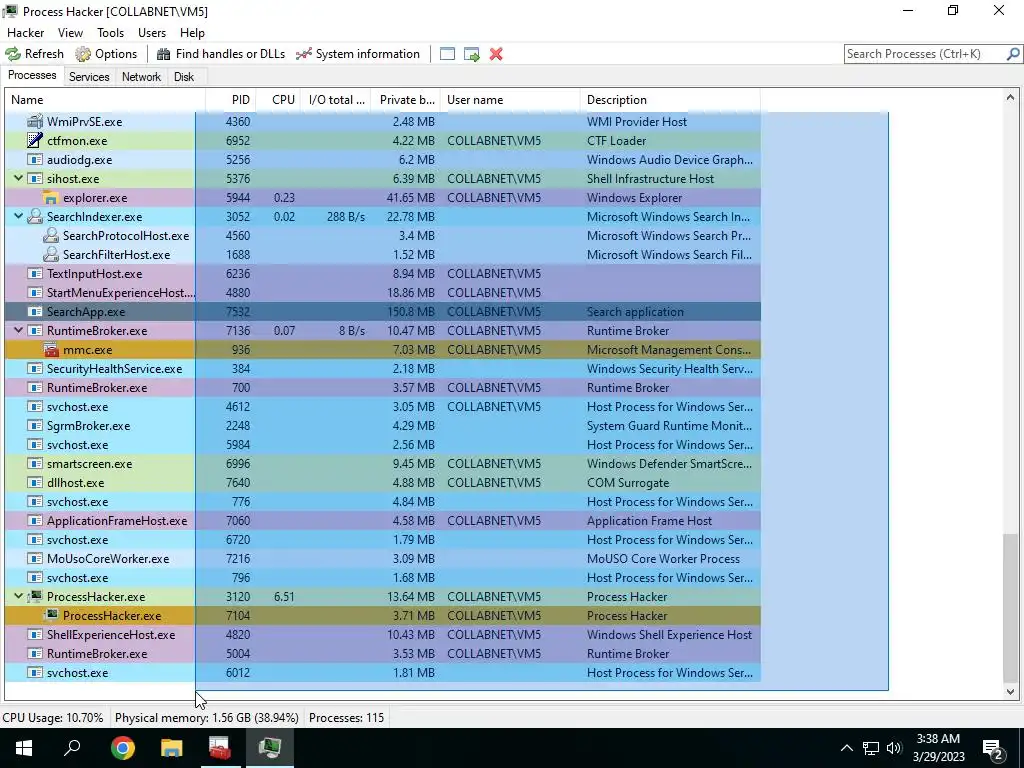Open the Hacker menu
Screen dimensions: 1024x768
point(25,33)
